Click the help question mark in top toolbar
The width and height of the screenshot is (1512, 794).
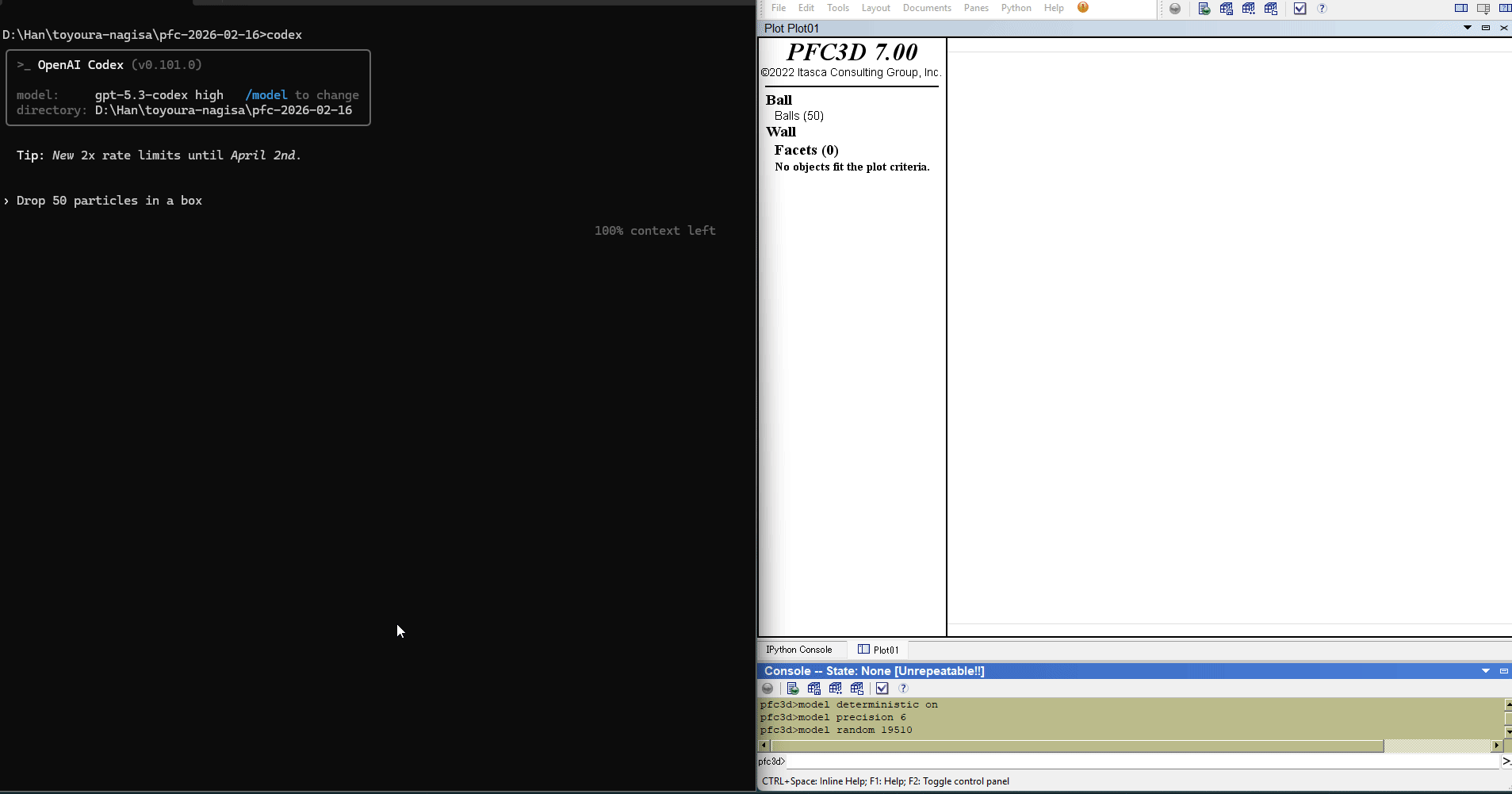[1322, 9]
